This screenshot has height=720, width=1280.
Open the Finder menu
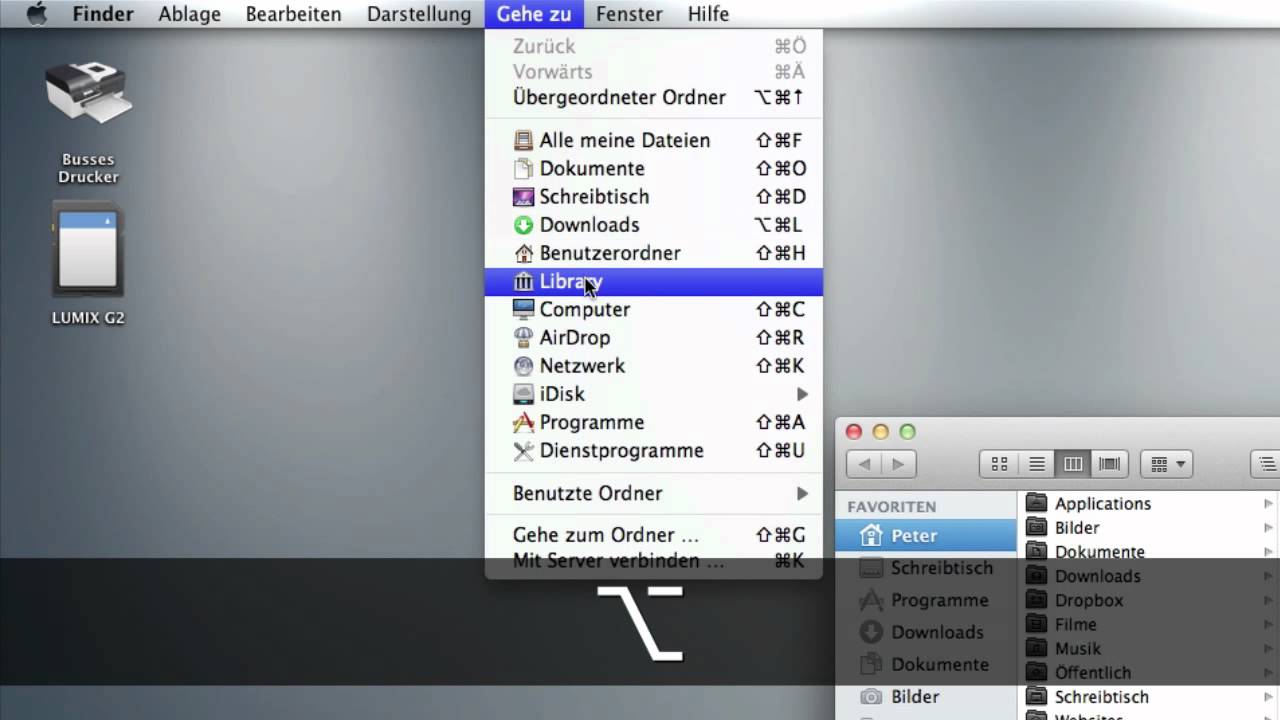[x=103, y=14]
